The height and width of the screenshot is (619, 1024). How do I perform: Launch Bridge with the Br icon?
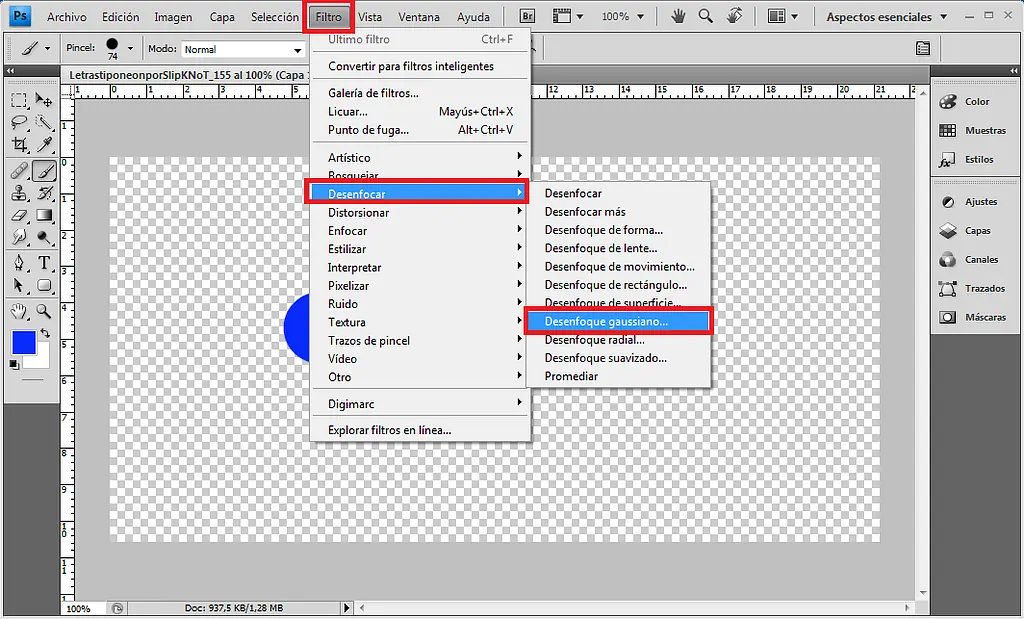point(526,16)
